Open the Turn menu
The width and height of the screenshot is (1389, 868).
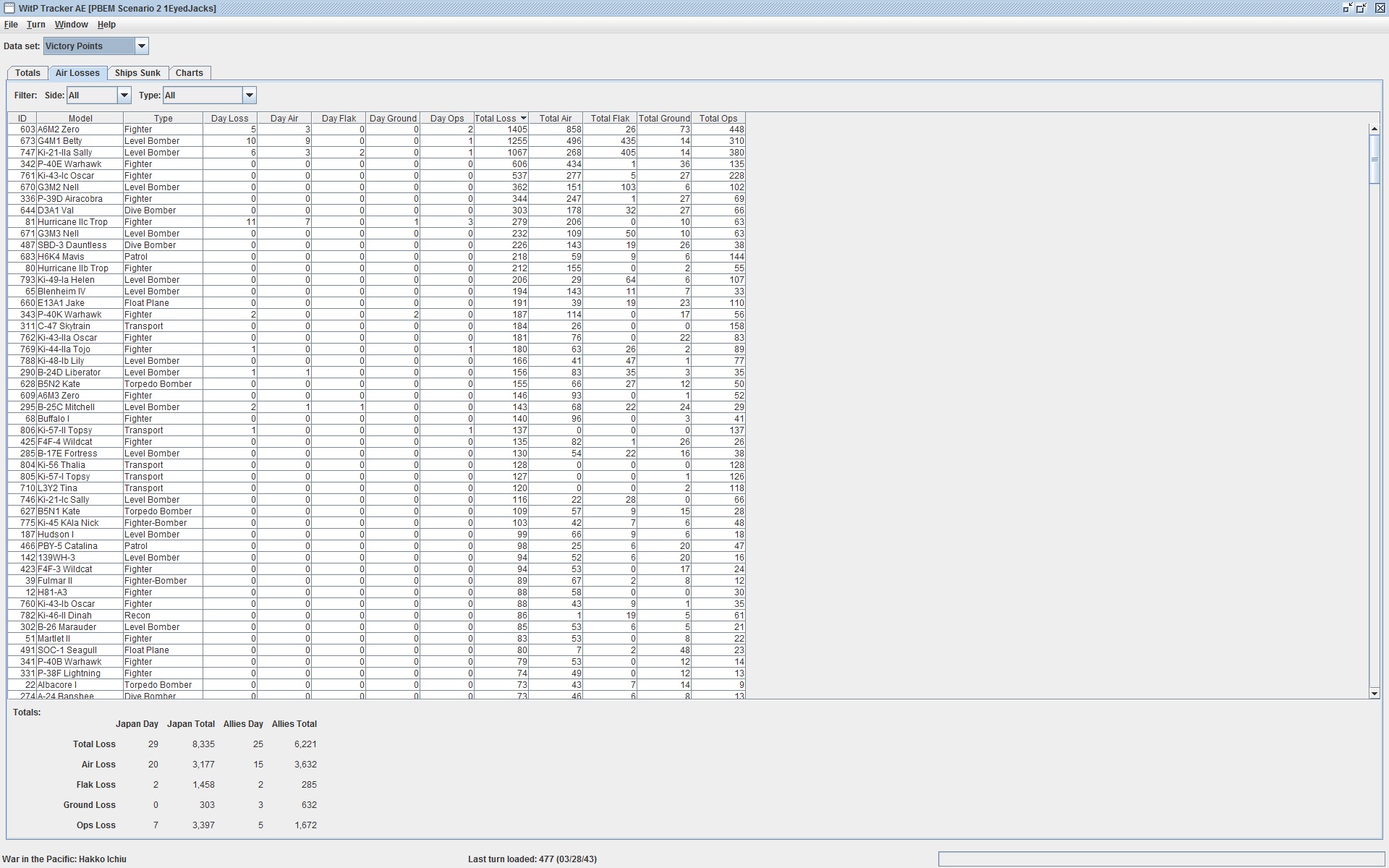point(35,25)
